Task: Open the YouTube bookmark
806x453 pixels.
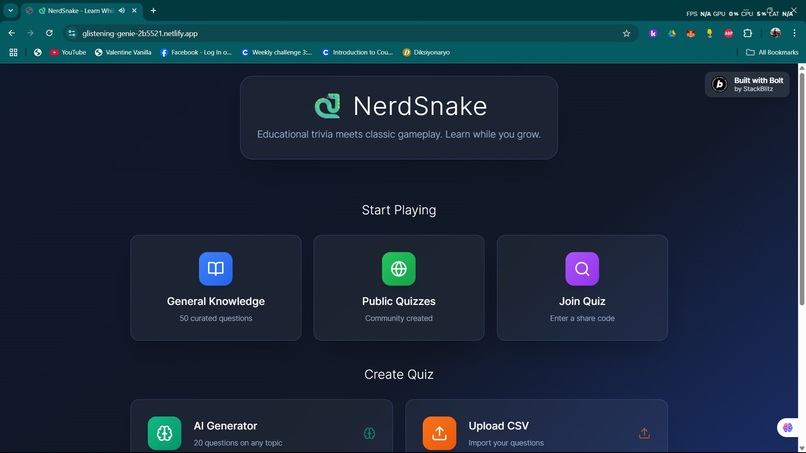Action: tap(68, 52)
